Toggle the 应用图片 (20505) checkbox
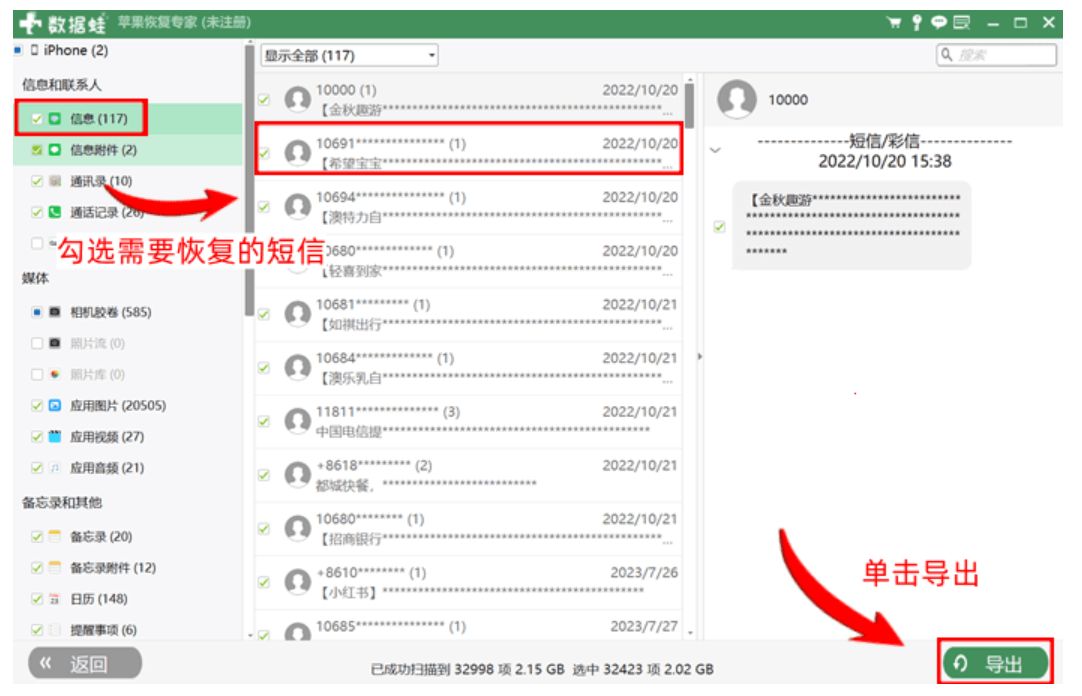This screenshot has width=1082, height=696. 37,406
